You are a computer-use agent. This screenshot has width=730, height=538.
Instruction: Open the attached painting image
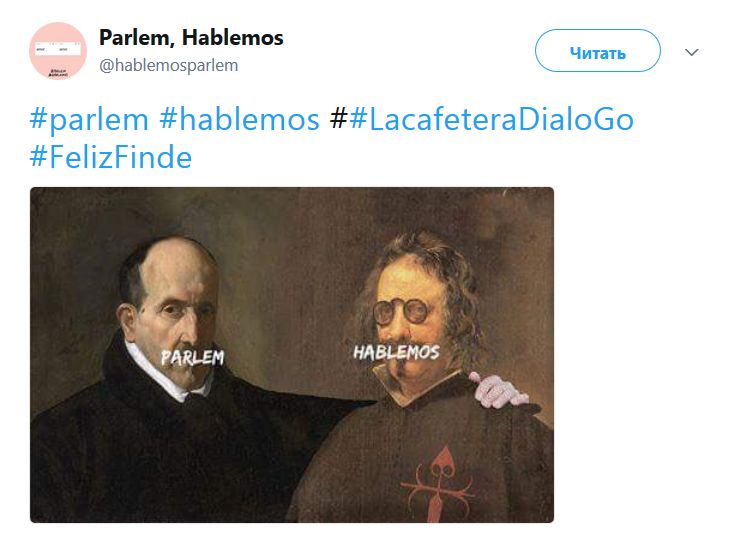(x=292, y=355)
